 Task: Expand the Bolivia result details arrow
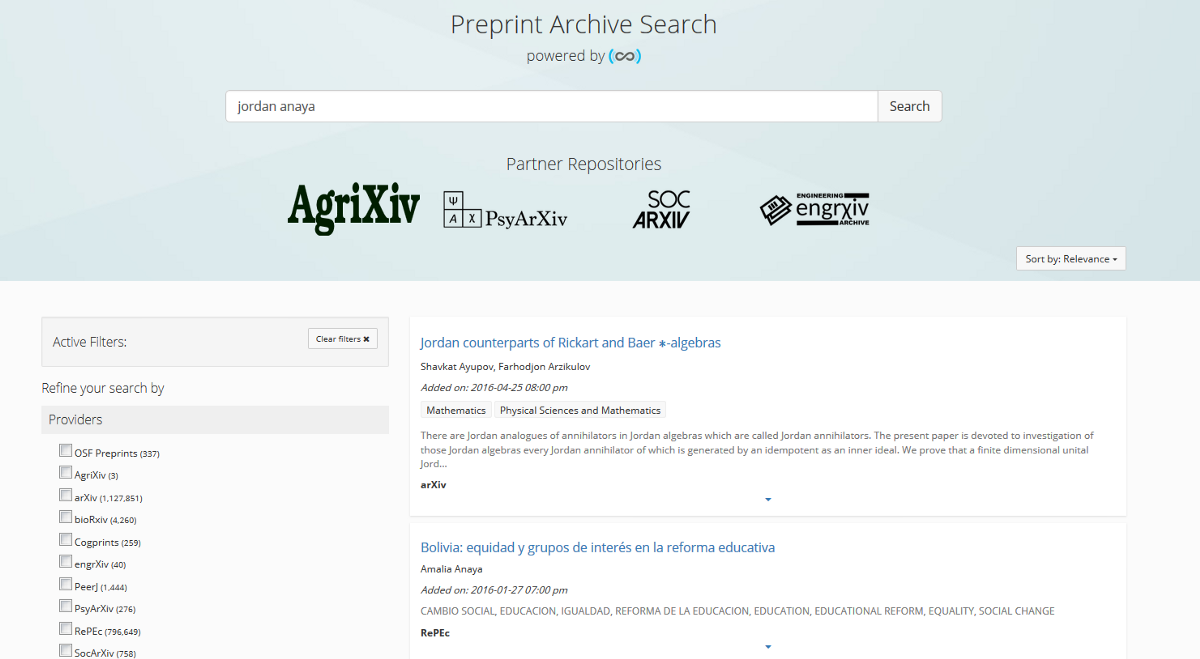[x=768, y=647]
